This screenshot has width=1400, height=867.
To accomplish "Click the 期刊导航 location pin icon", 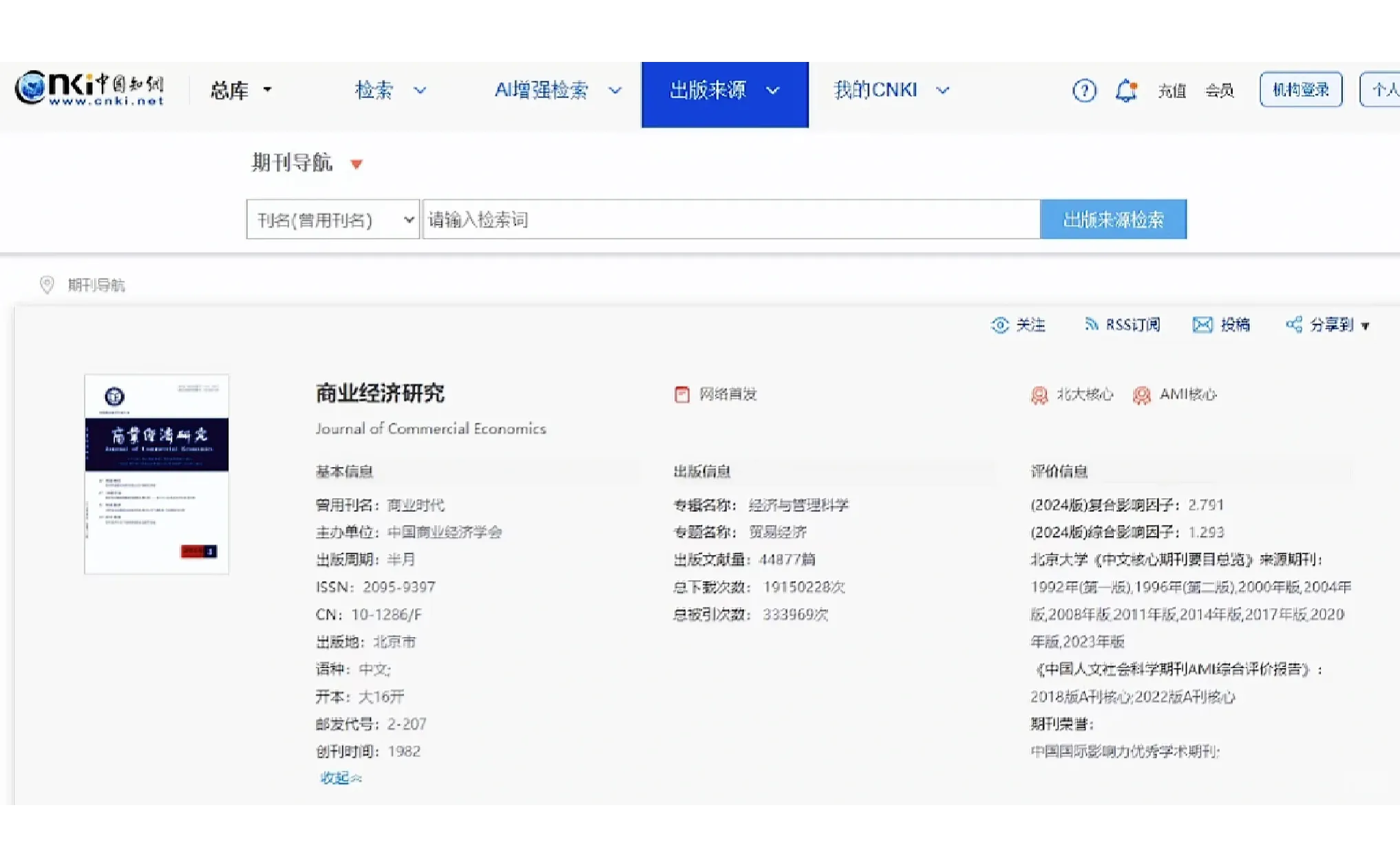I will tap(46, 285).
